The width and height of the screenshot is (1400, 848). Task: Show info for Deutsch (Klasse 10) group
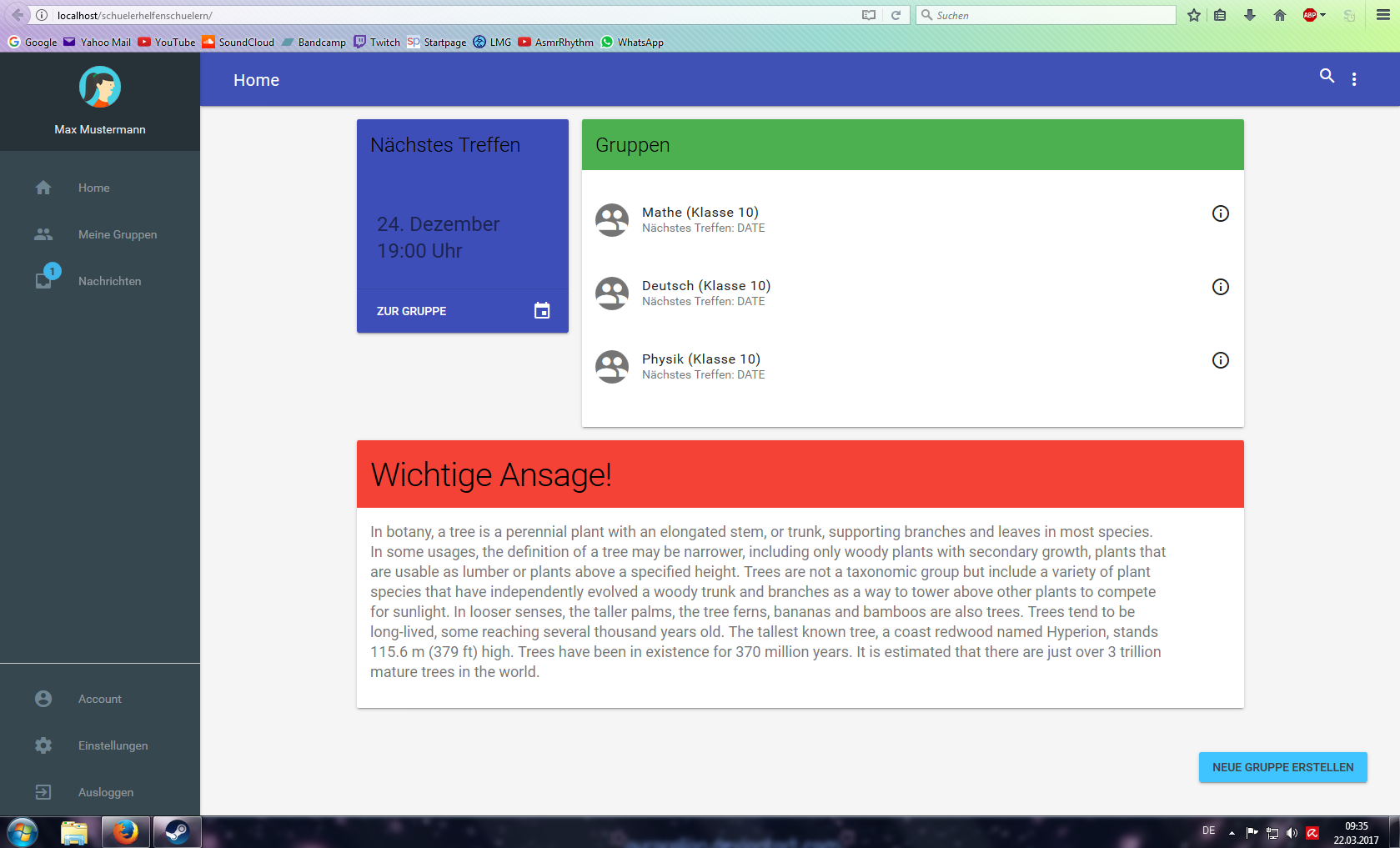pyautogui.click(x=1221, y=287)
